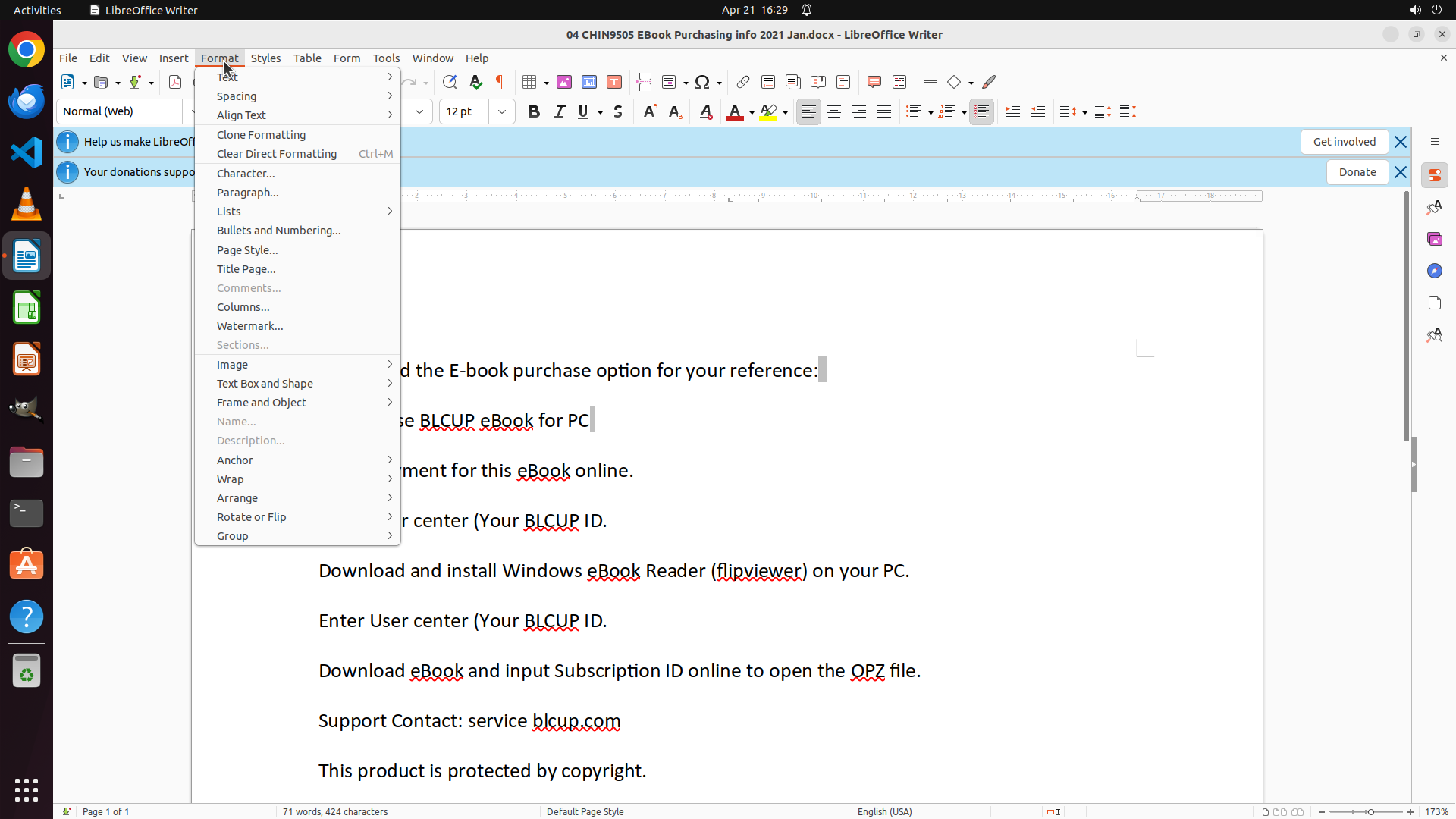Click the Strikethrough icon
The width and height of the screenshot is (1456, 819).
(x=618, y=111)
